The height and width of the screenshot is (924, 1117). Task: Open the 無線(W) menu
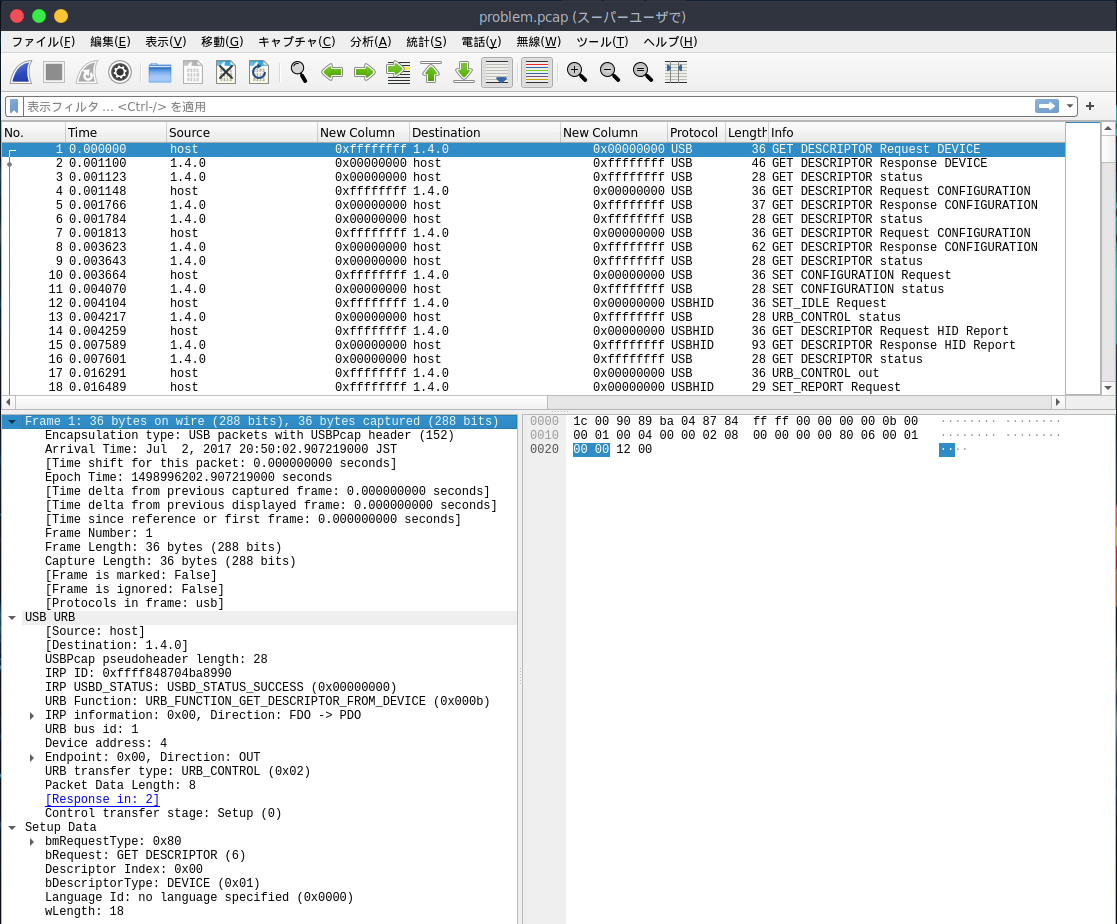pyautogui.click(x=539, y=41)
